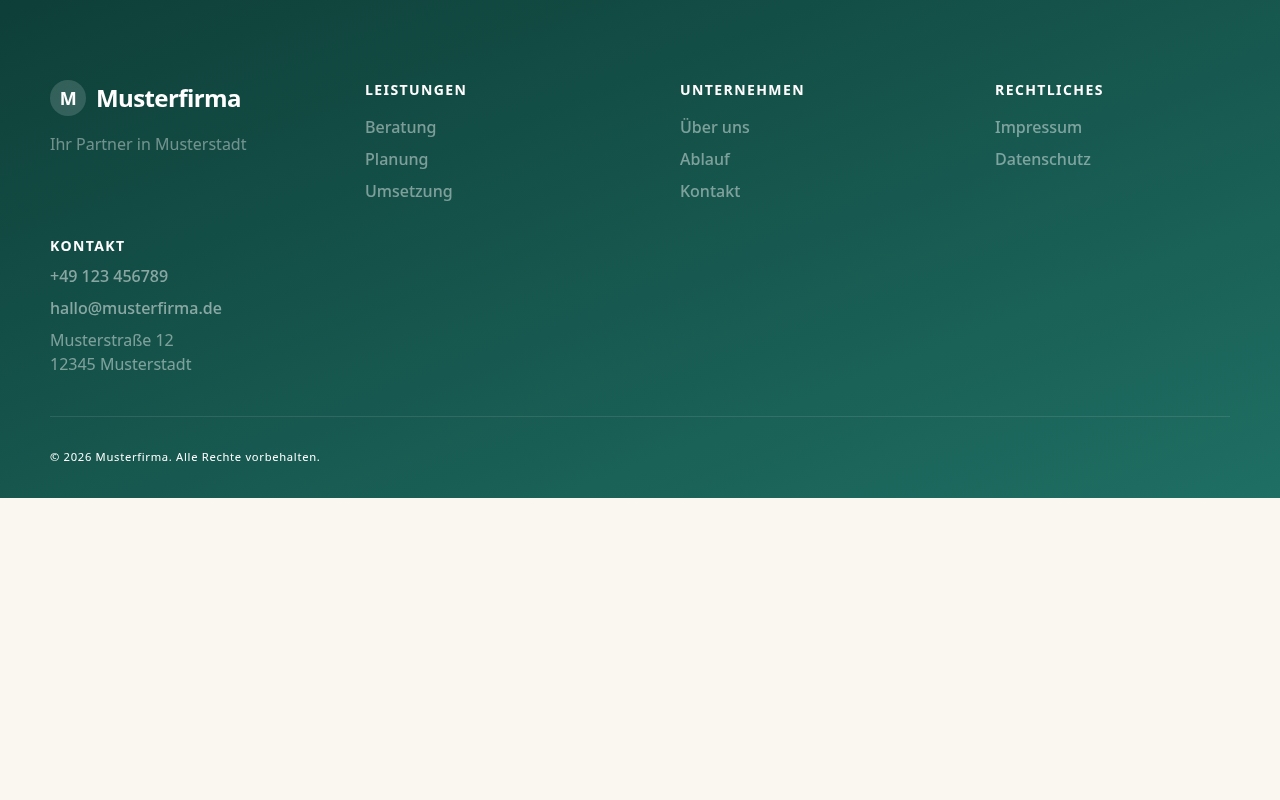The image size is (1280, 800).
Task: Click the bold KONTAKT section heading
Action: [x=87, y=246]
